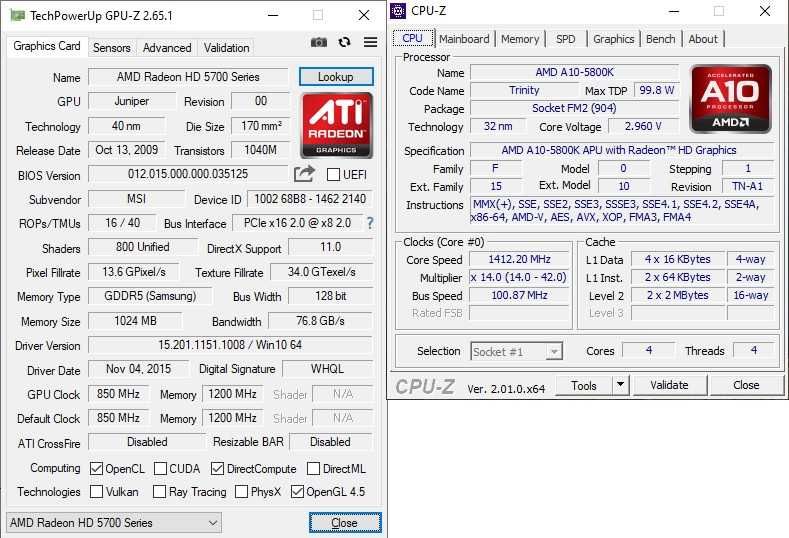Click the GPU Clock 850 MHz value

tap(118, 394)
